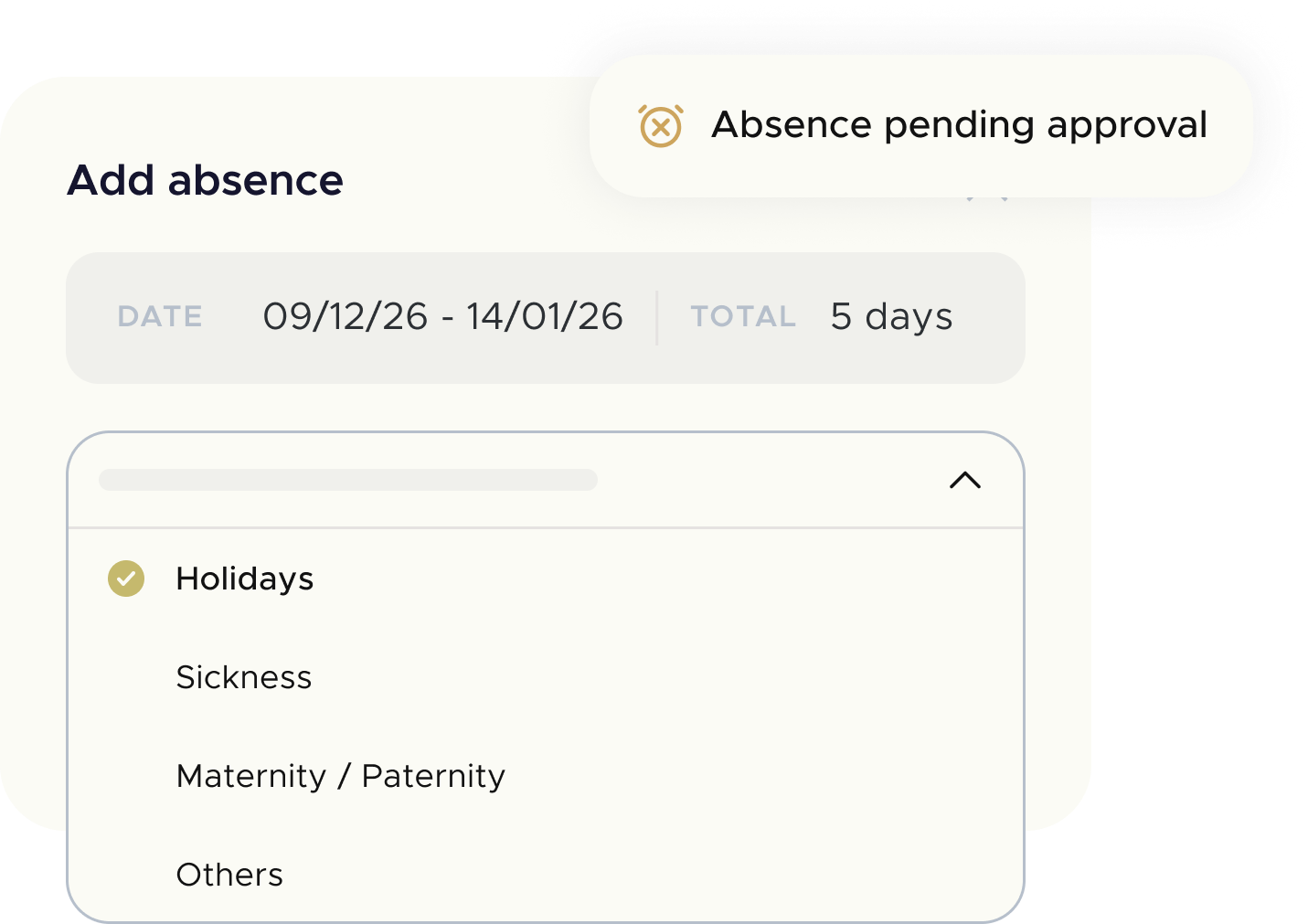
Task: Click the upward chevron on the dropdown
Action: (x=964, y=480)
